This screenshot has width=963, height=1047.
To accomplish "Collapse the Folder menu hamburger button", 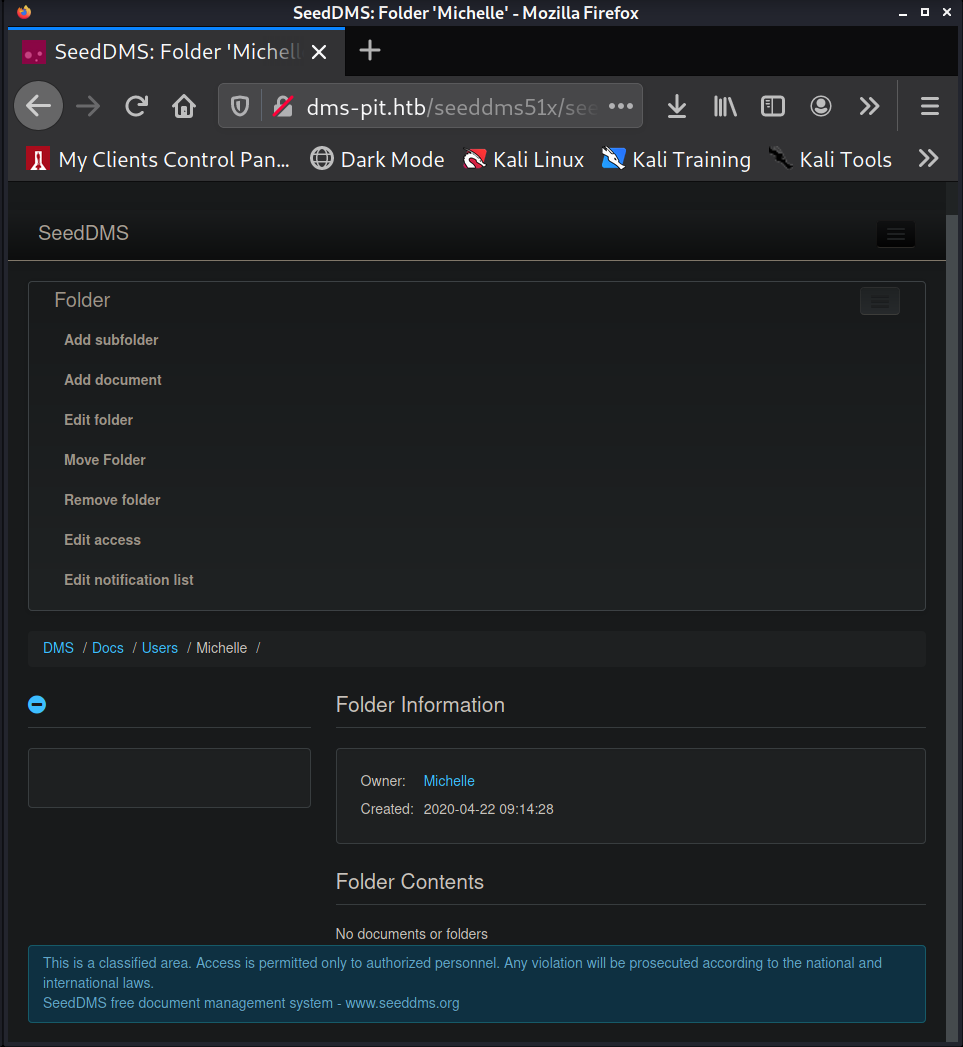I will click(880, 301).
